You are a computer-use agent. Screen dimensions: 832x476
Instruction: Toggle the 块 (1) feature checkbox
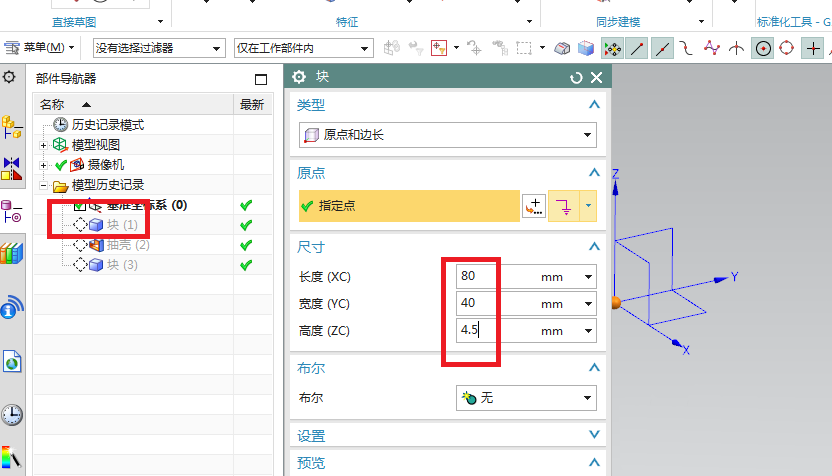coord(80,225)
